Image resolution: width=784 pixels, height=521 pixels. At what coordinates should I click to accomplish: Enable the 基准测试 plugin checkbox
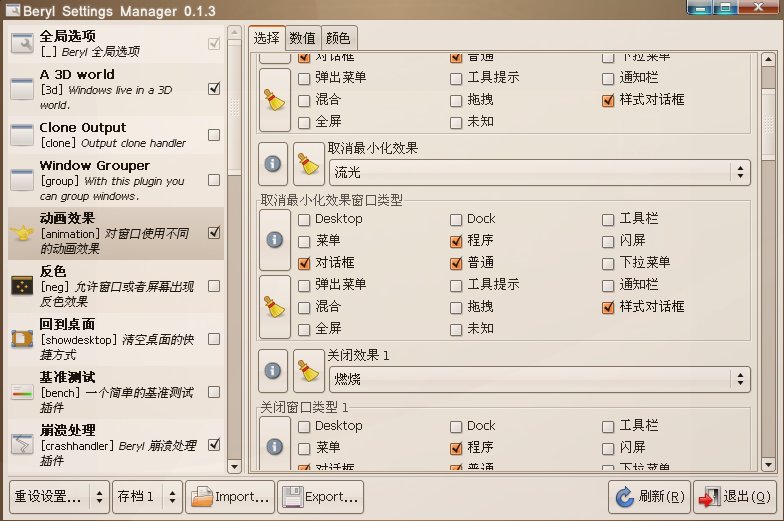point(214,392)
